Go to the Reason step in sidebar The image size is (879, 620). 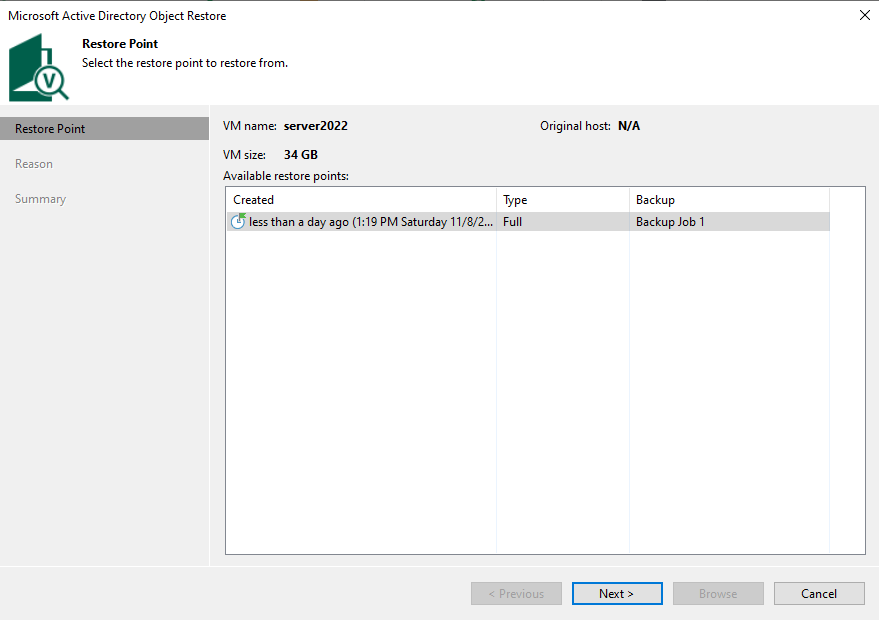[34, 164]
